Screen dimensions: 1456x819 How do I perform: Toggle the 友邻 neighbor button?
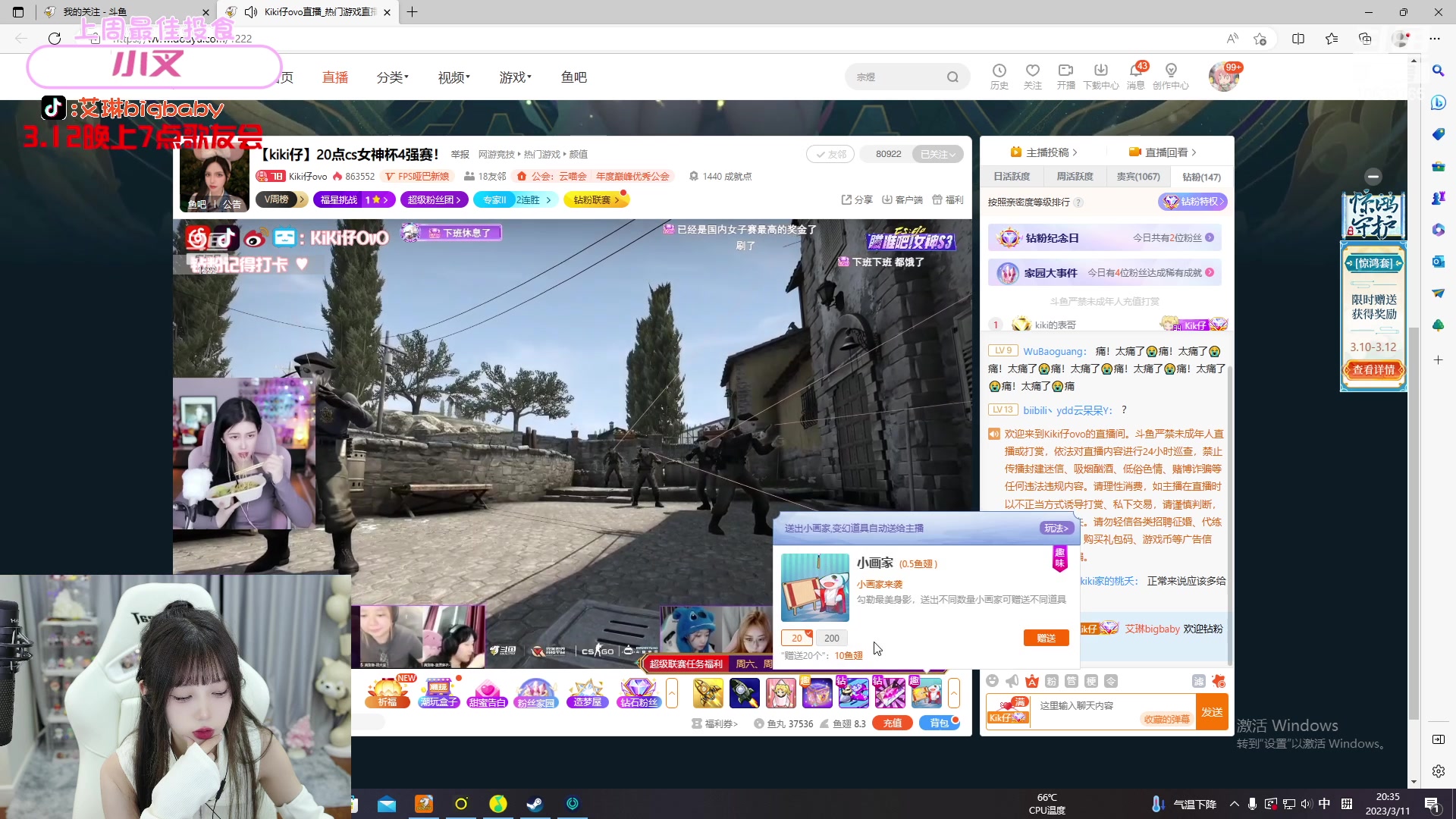830,154
